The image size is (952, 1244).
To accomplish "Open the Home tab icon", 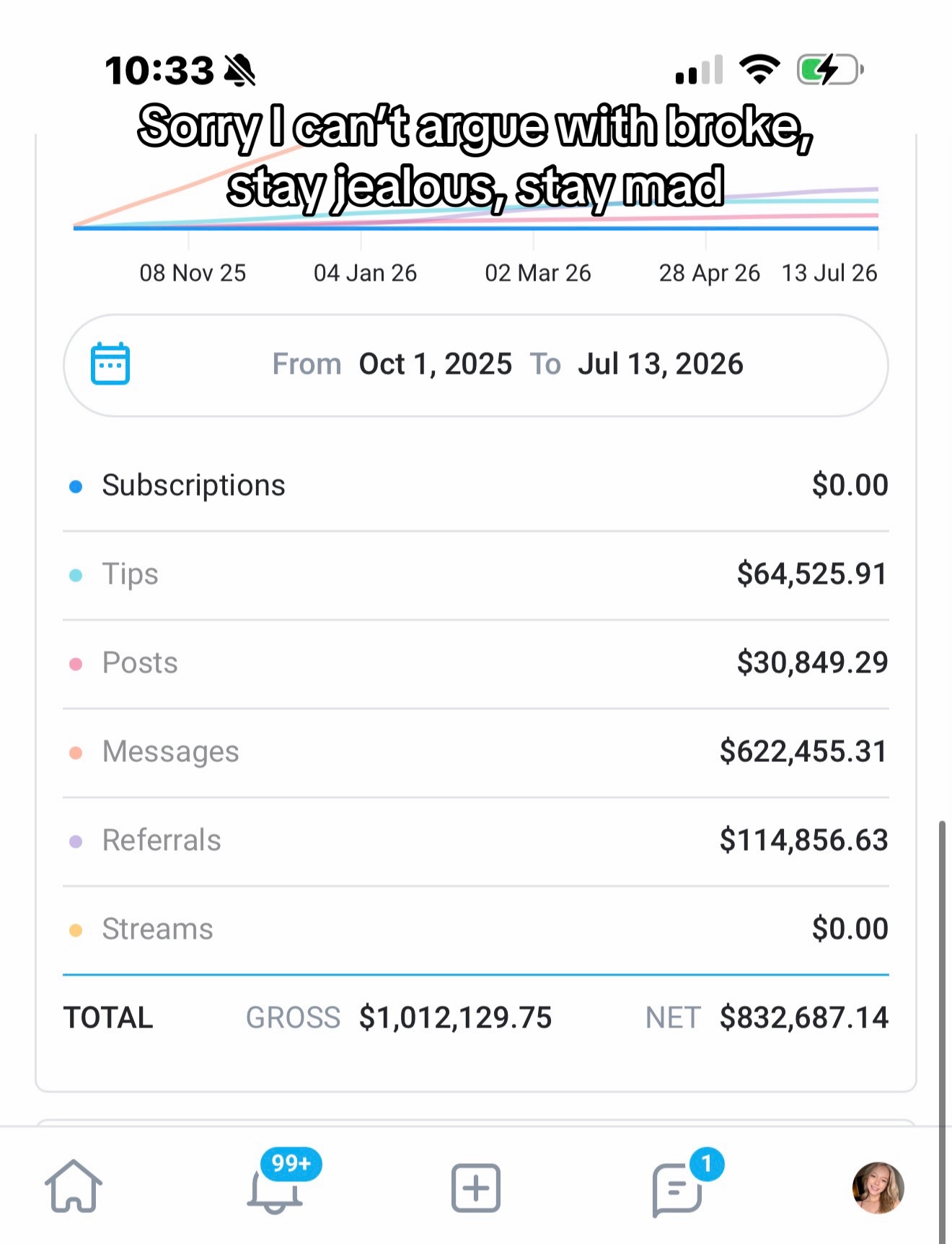I will pyautogui.click(x=74, y=1187).
